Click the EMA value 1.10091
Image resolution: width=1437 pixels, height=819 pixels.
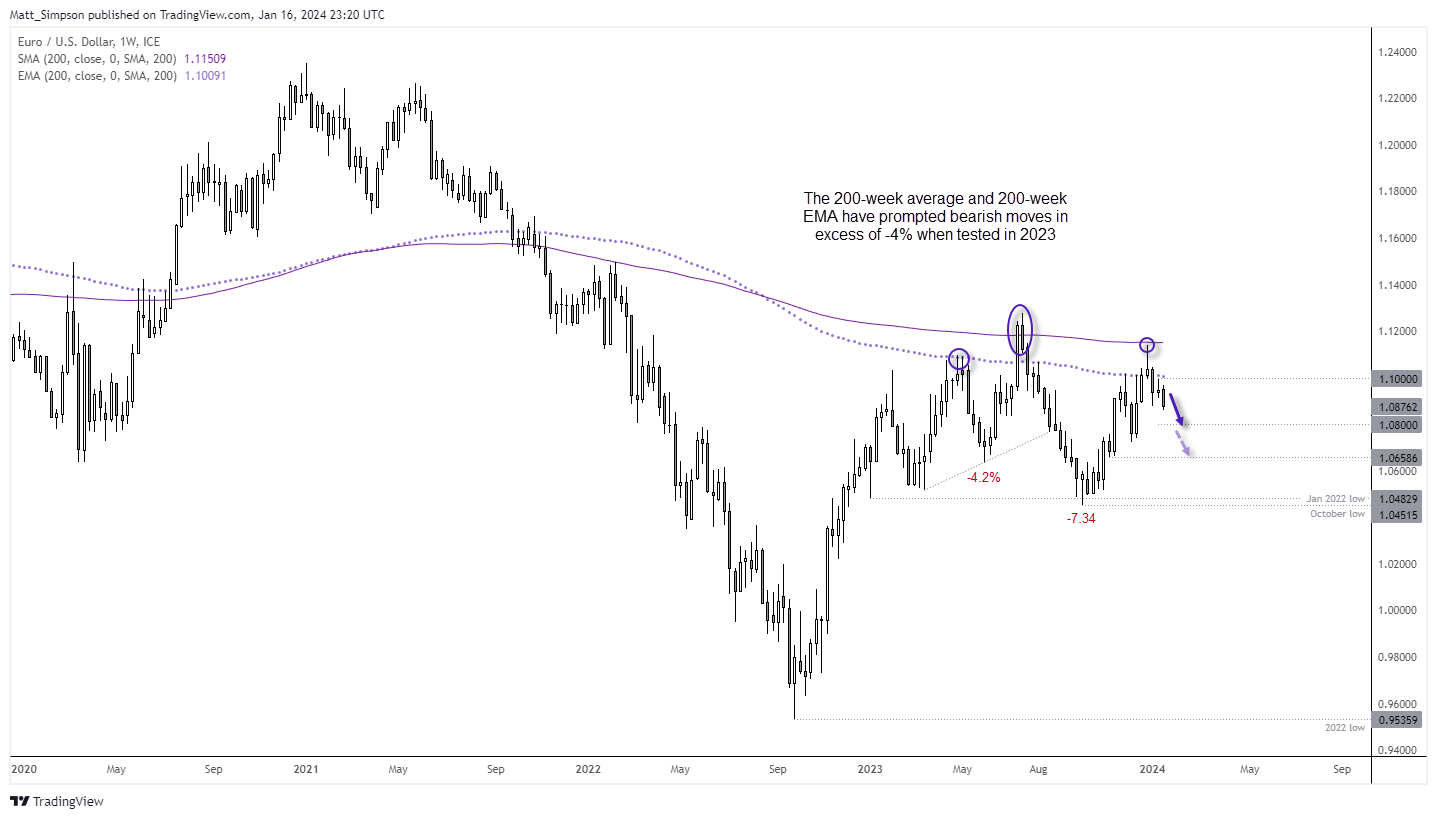[x=205, y=75]
